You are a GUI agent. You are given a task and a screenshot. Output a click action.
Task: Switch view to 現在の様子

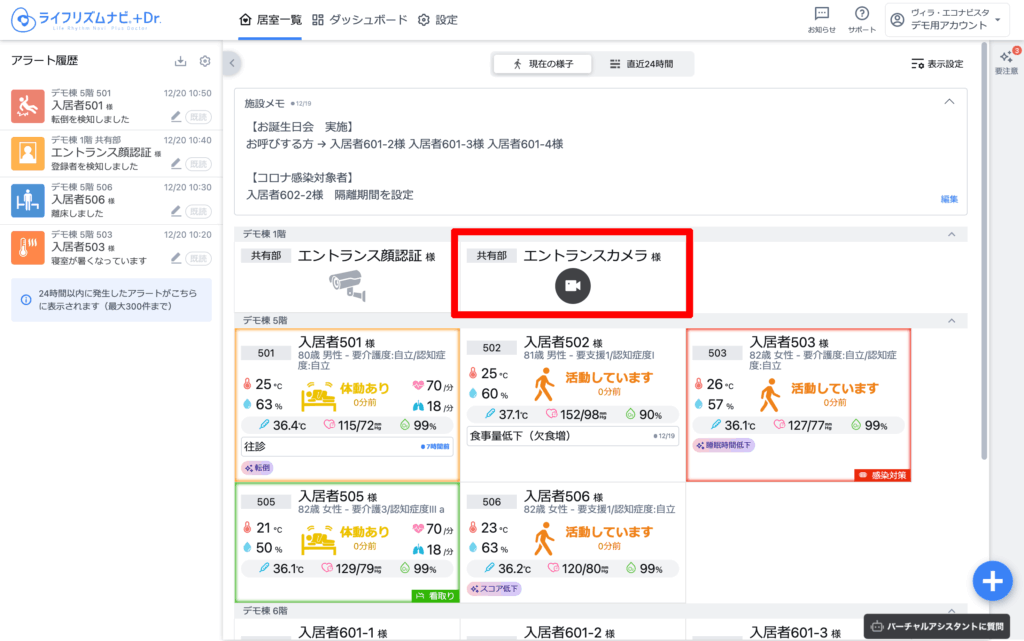click(543, 64)
